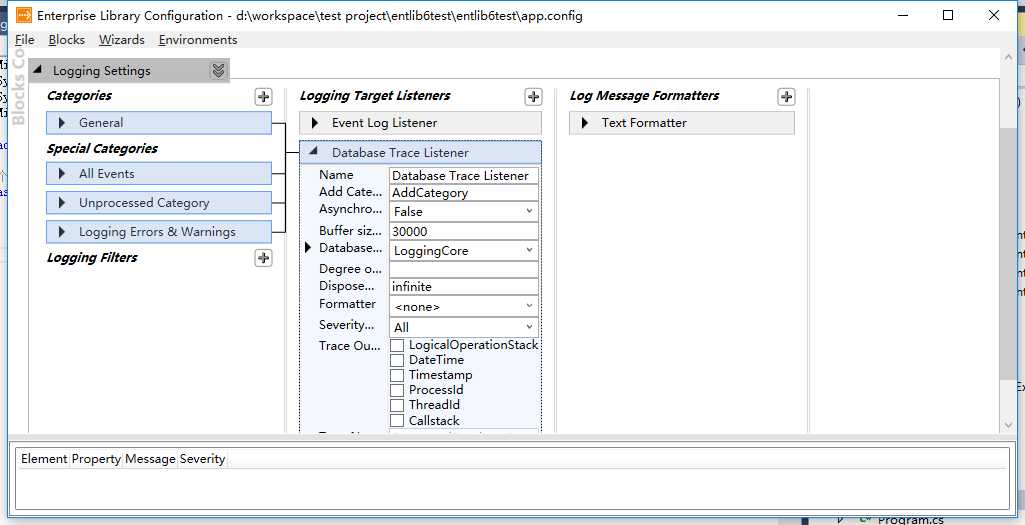The height and width of the screenshot is (525, 1025).
Task: Click the vertical scrollbar up arrow
Action: click(x=1007, y=58)
